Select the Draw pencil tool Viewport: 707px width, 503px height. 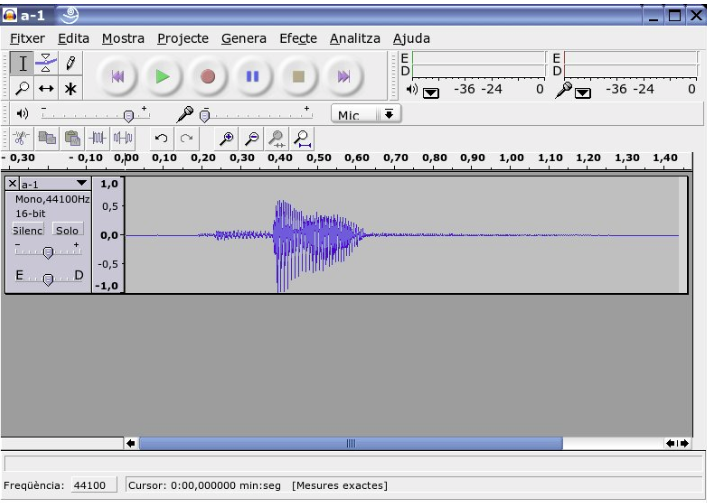[x=70, y=64]
